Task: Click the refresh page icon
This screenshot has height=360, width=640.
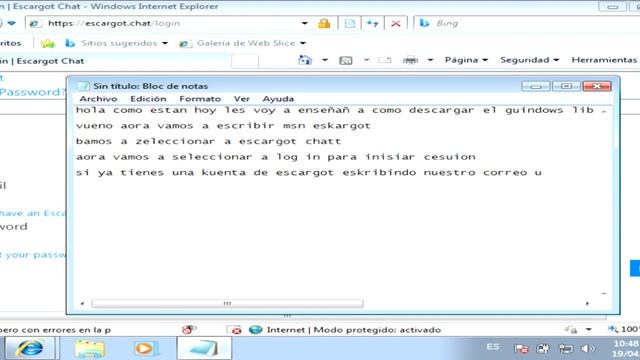Action: (x=372, y=23)
